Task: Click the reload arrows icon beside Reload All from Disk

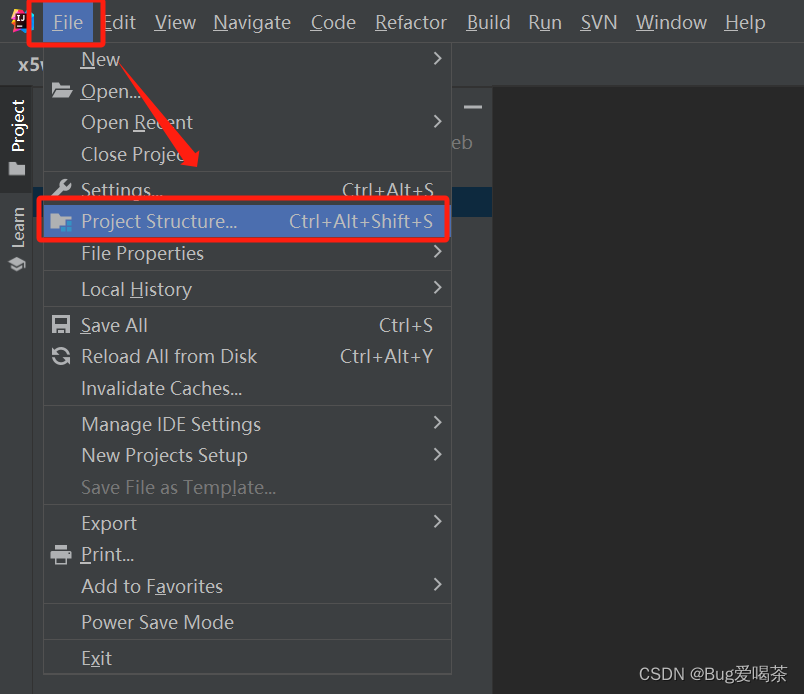Action: (61, 356)
